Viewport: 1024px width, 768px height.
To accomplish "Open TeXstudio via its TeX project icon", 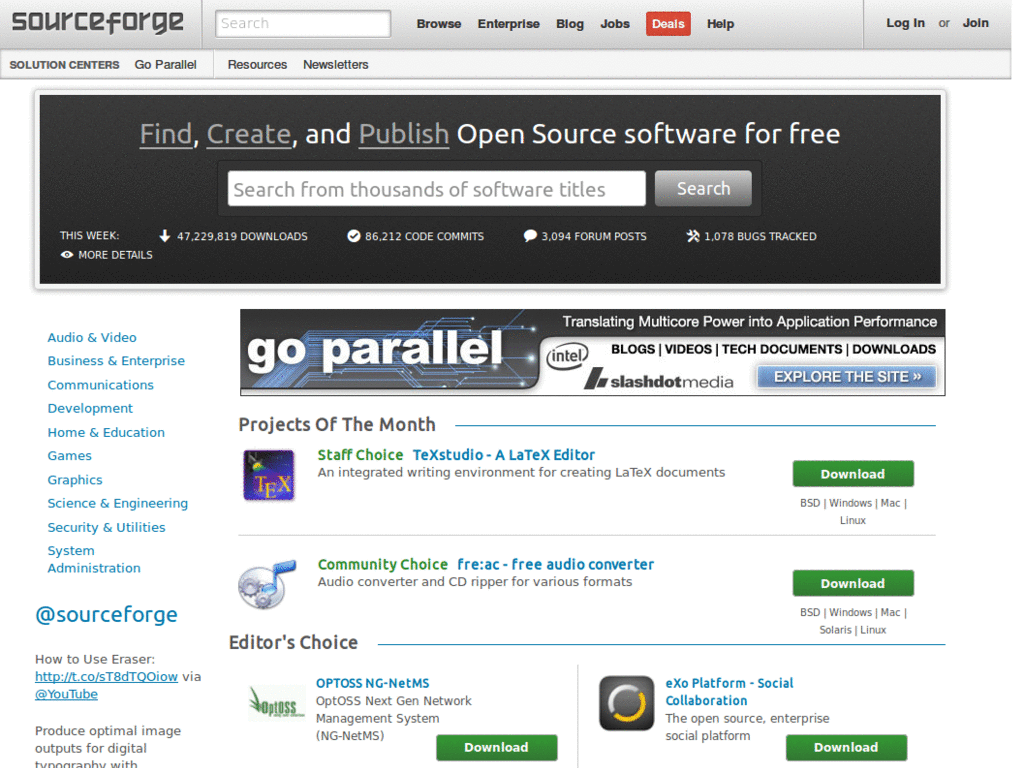I will 268,476.
